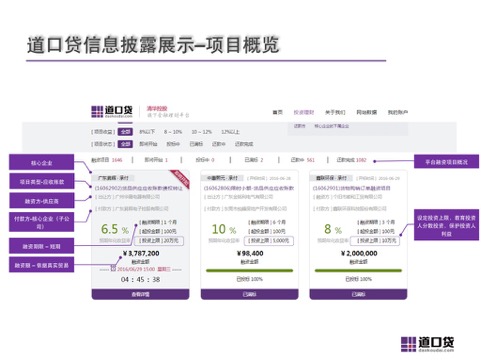481x362 pixels.
Task: Open 关于我们 in the top navigation
Action: (x=335, y=112)
